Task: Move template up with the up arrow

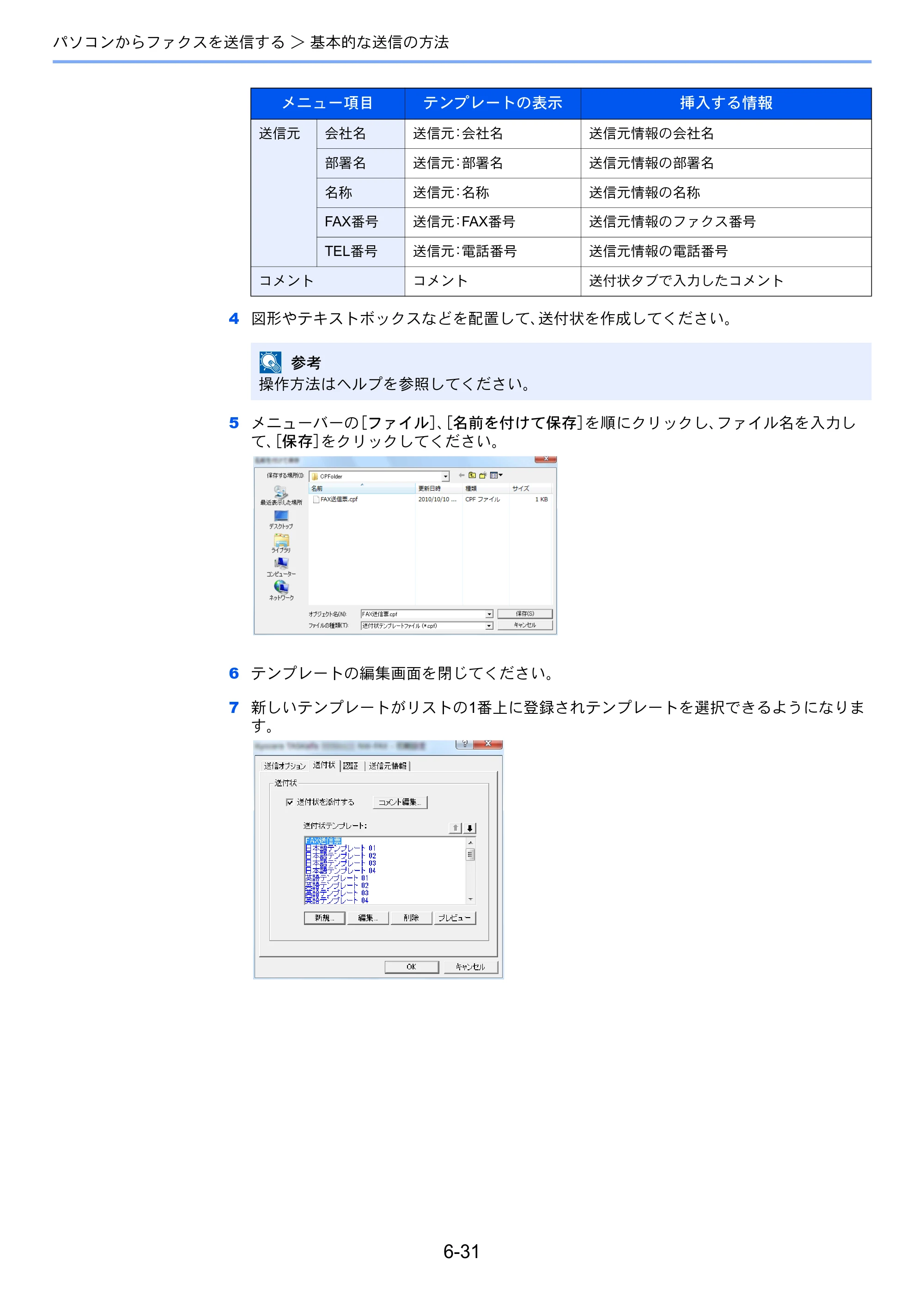Action: [455, 828]
